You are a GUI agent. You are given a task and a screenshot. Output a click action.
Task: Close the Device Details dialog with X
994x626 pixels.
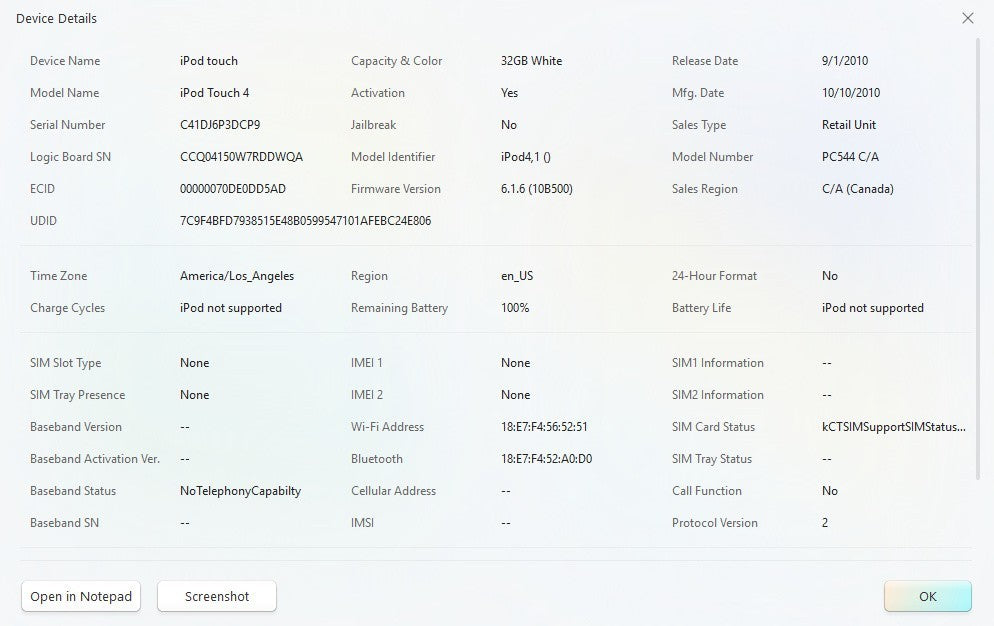coord(967,18)
